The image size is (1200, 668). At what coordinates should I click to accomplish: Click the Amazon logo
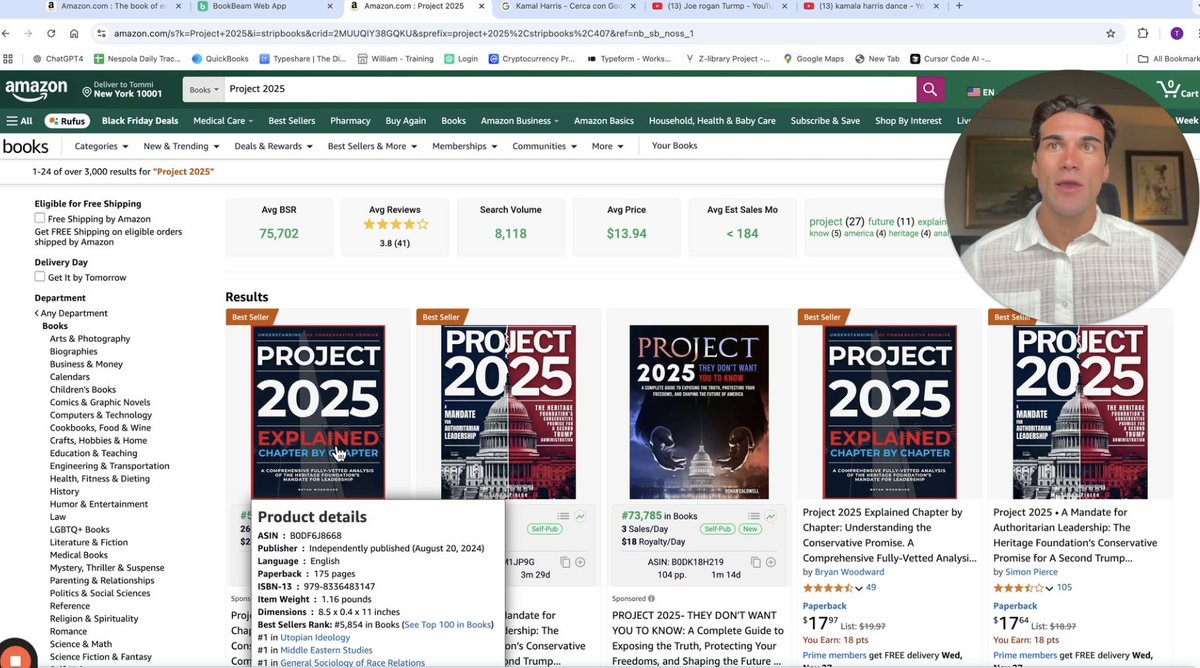[x=36, y=90]
